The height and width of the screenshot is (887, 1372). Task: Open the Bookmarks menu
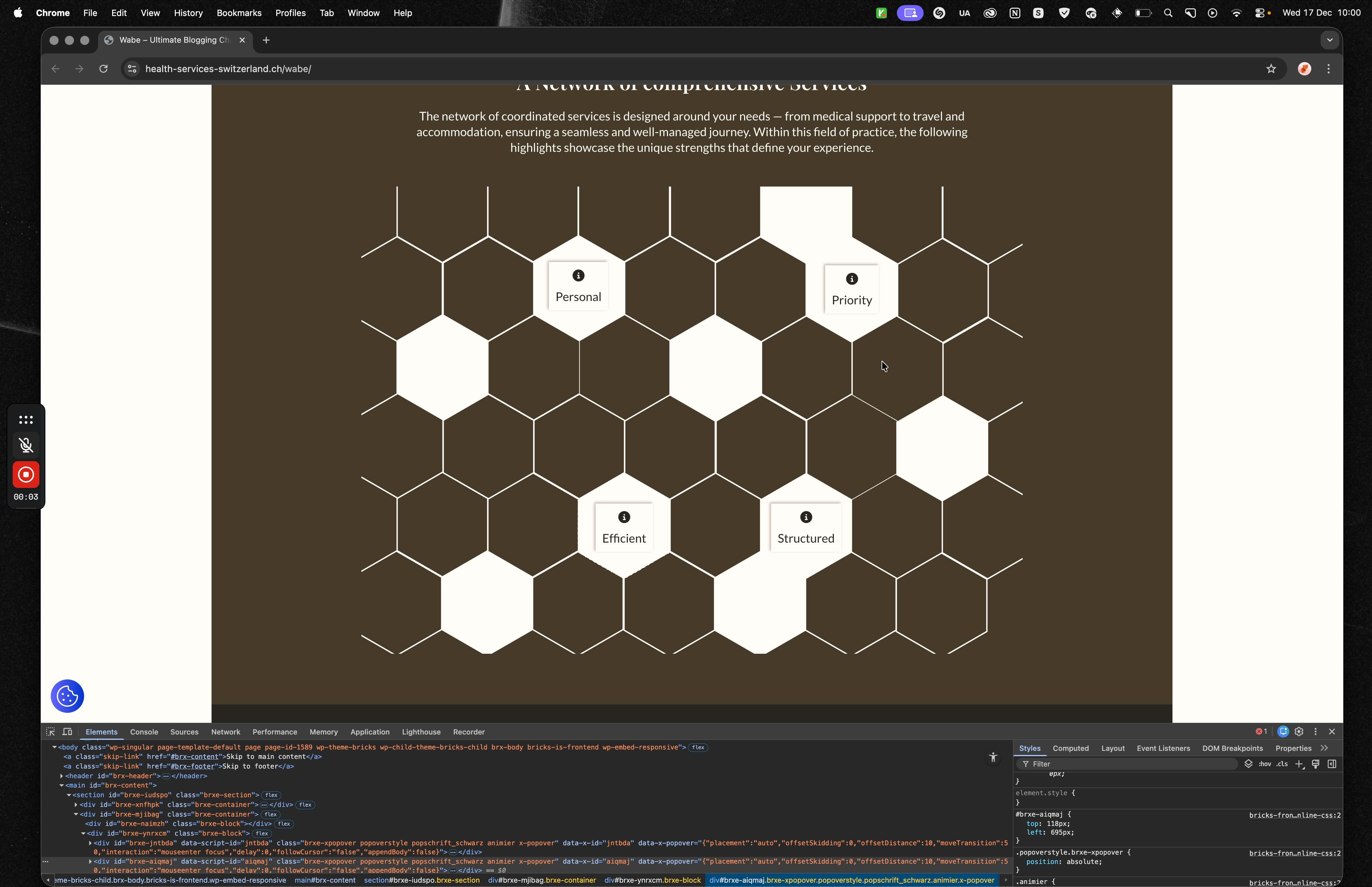pos(239,13)
